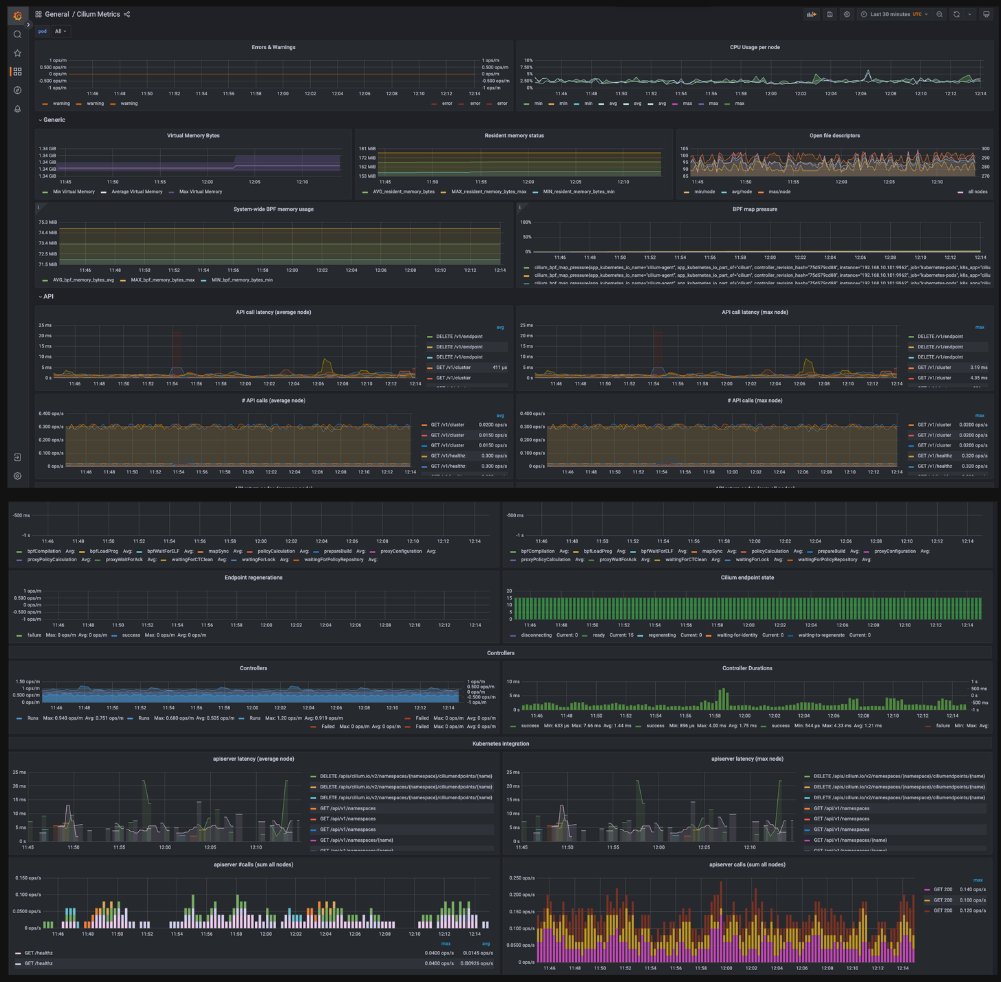Toggle the Average Virtual Memory series
The height and width of the screenshot is (982, 1001).
pyautogui.click(x=137, y=192)
